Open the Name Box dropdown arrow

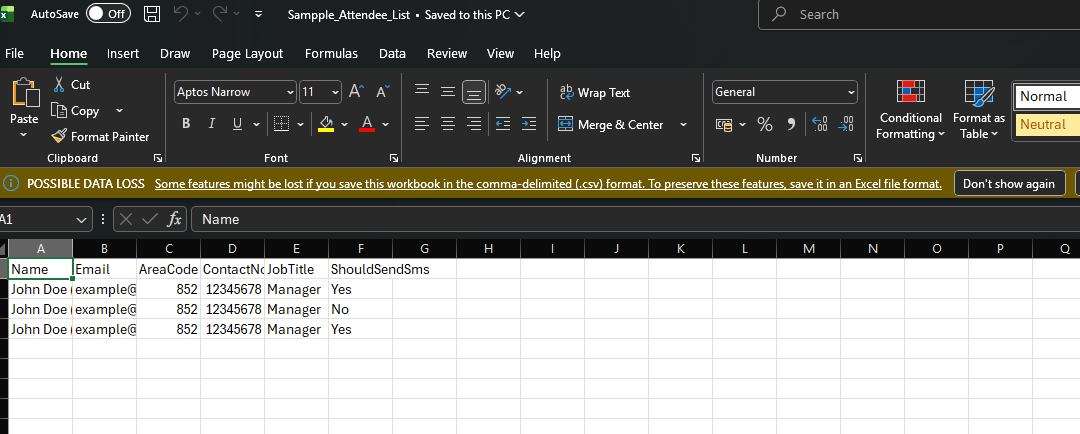[x=81, y=219]
